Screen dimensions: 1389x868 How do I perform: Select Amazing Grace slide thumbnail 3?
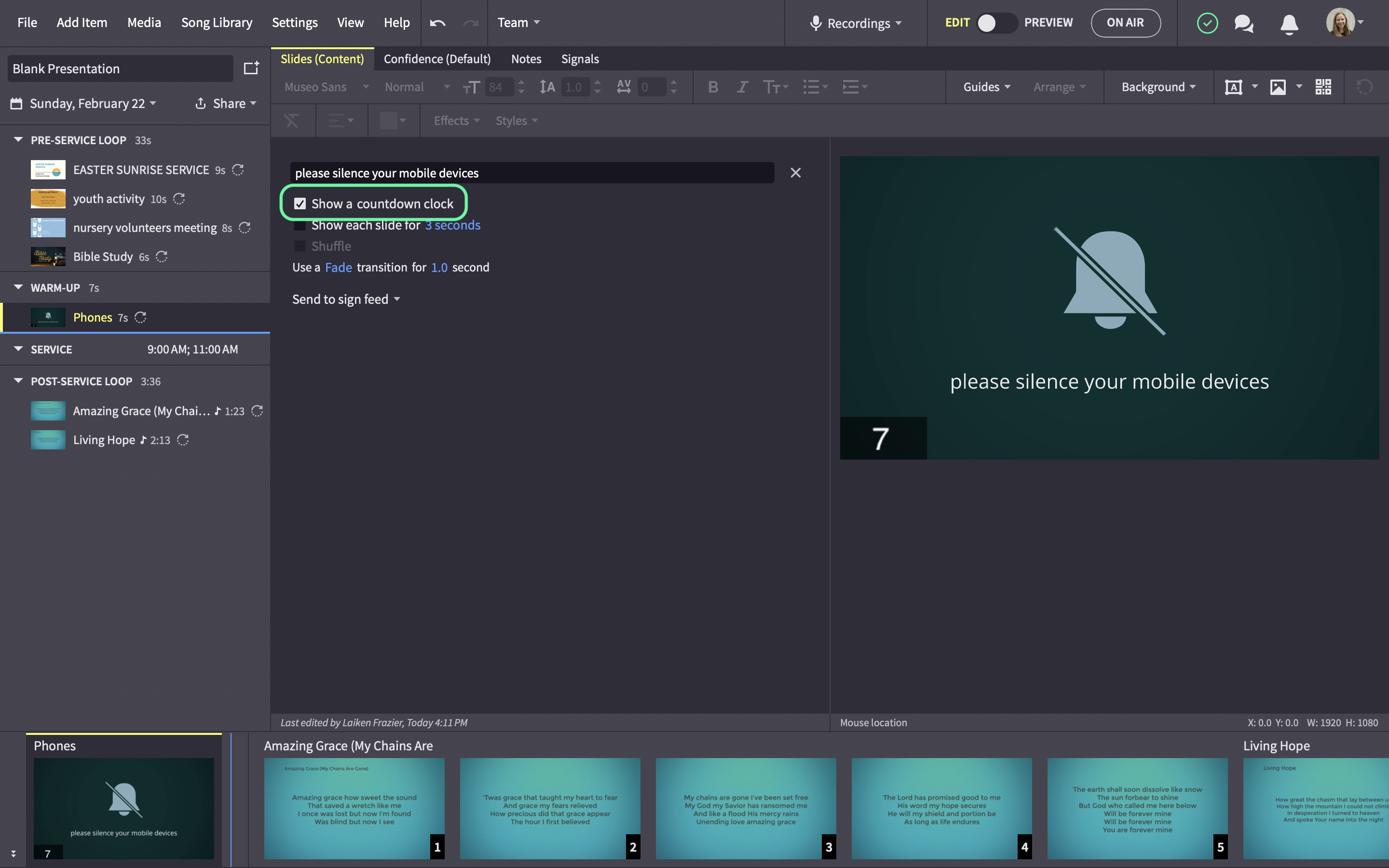(746, 808)
